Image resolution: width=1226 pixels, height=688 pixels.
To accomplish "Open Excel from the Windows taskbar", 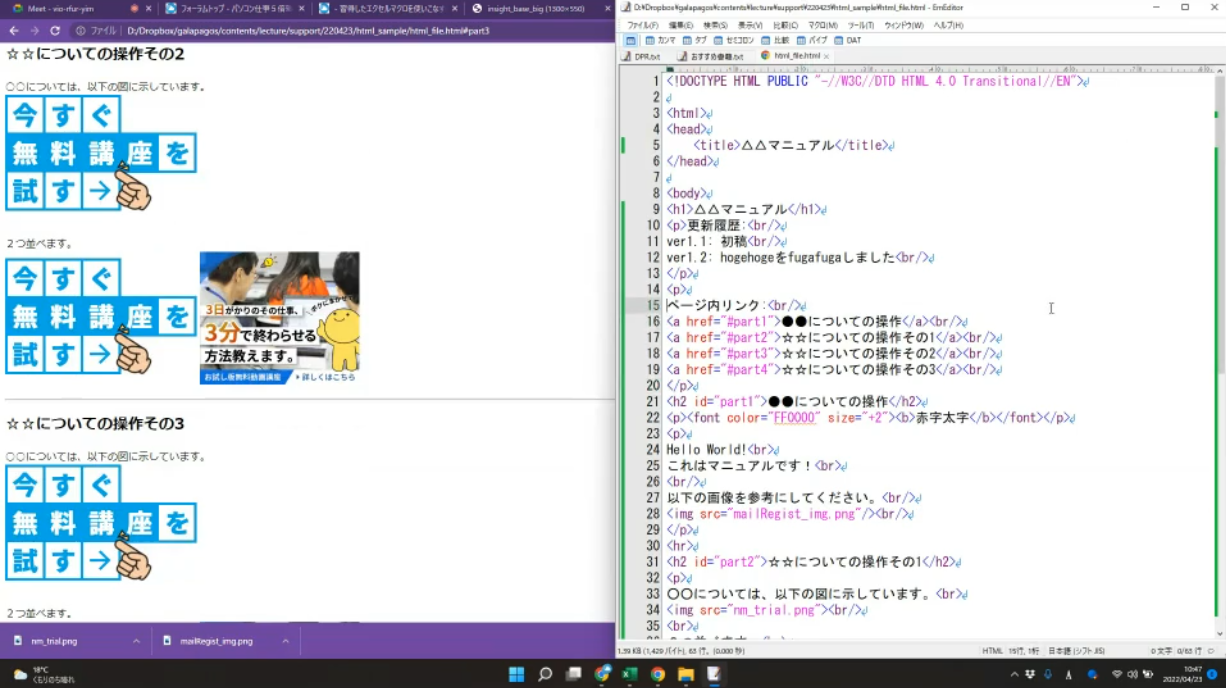I will 630,674.
